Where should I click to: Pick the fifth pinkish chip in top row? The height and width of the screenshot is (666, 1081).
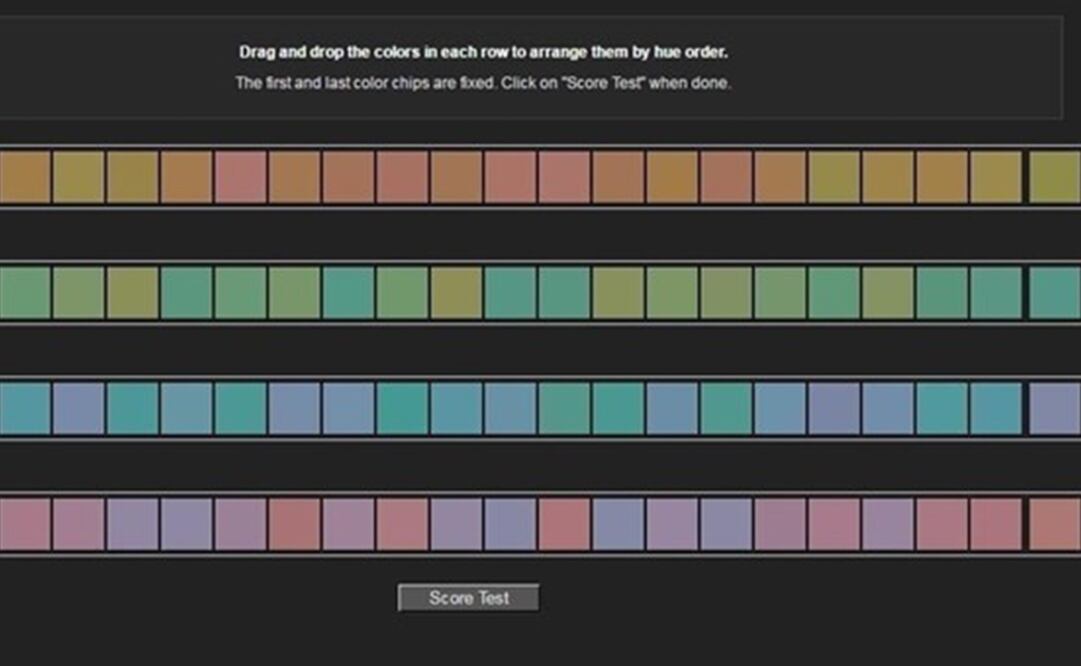pyautogui.click(x=240, y=177)
